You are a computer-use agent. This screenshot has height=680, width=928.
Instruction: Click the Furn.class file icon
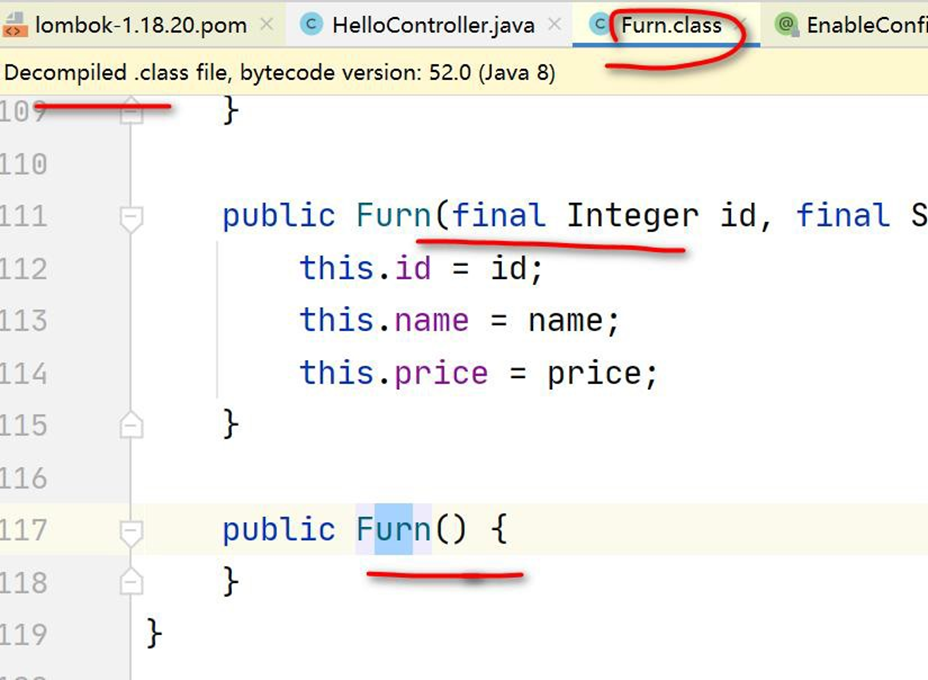(x=600, y=25)
